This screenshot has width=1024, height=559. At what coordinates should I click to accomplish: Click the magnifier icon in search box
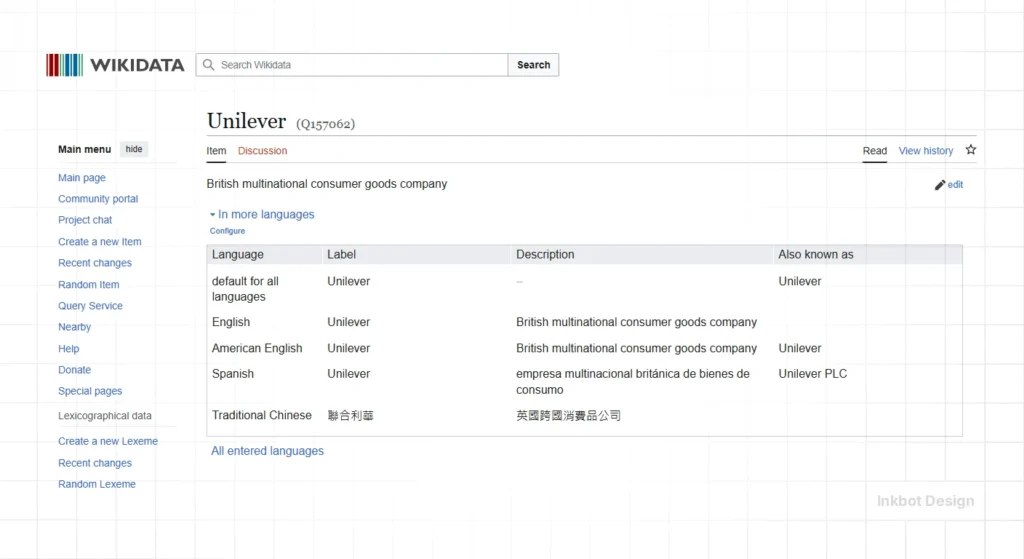click(208, 65)
